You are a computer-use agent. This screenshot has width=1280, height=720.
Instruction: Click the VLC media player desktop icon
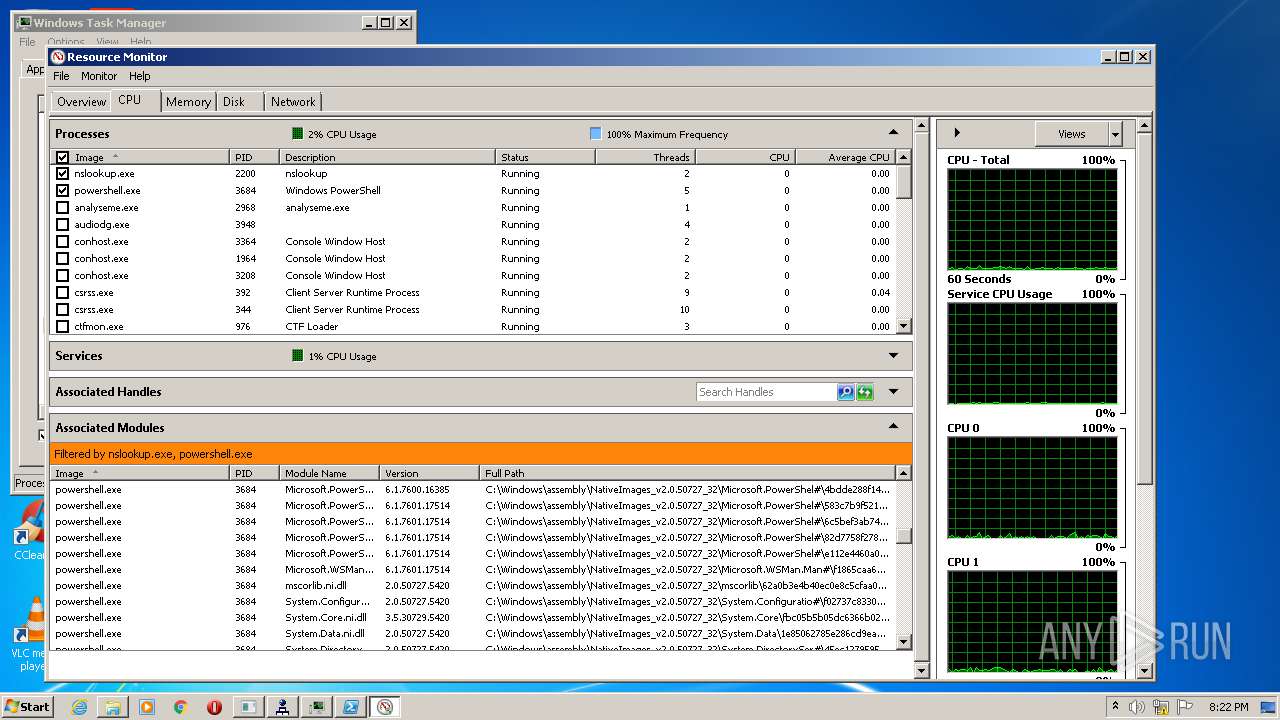30,635
